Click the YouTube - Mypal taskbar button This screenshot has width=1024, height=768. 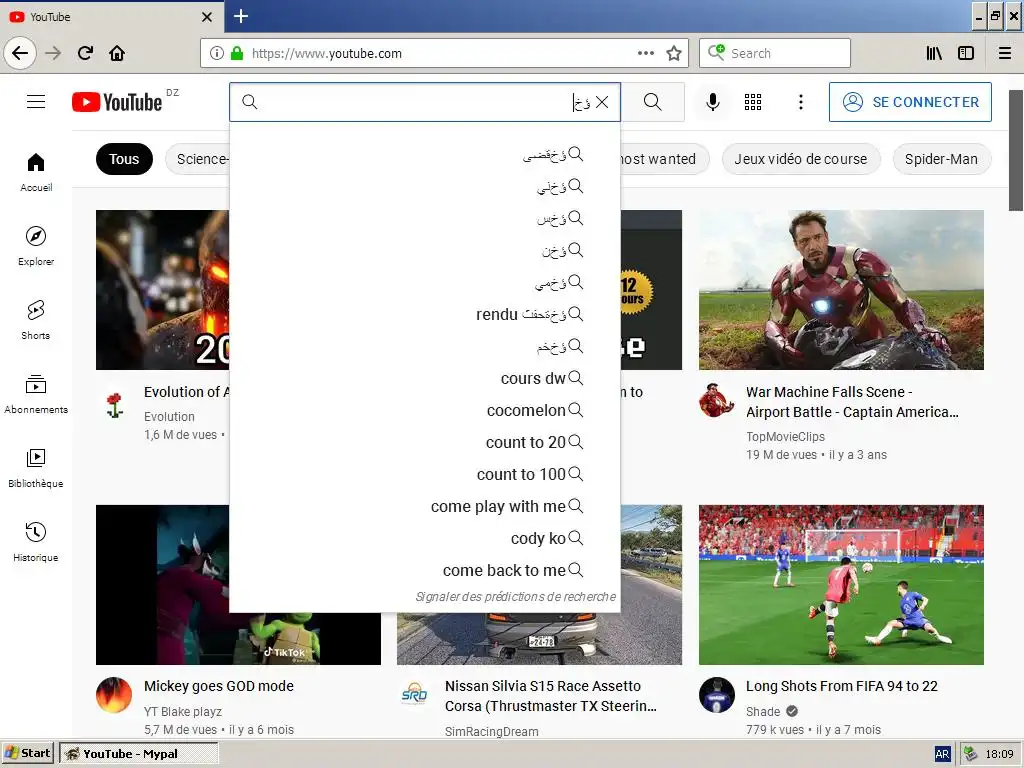coord(138,753)
